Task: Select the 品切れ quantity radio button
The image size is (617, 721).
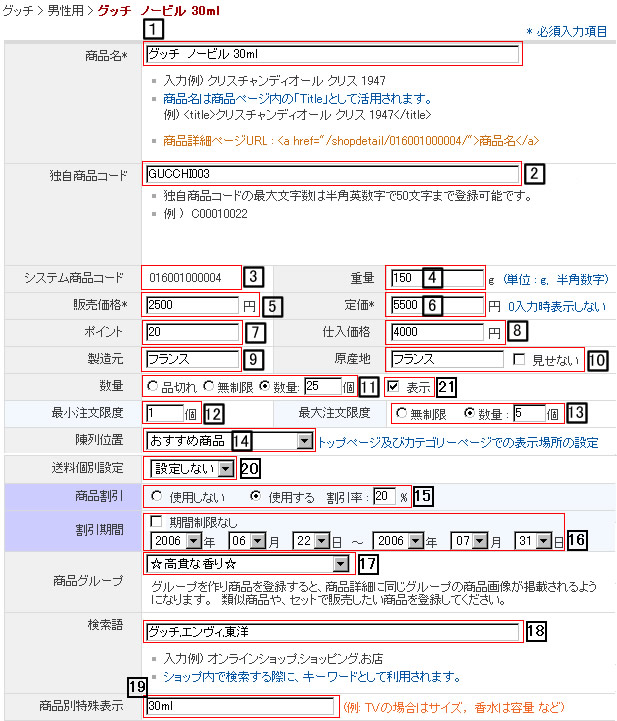Action: click(153, 386)
